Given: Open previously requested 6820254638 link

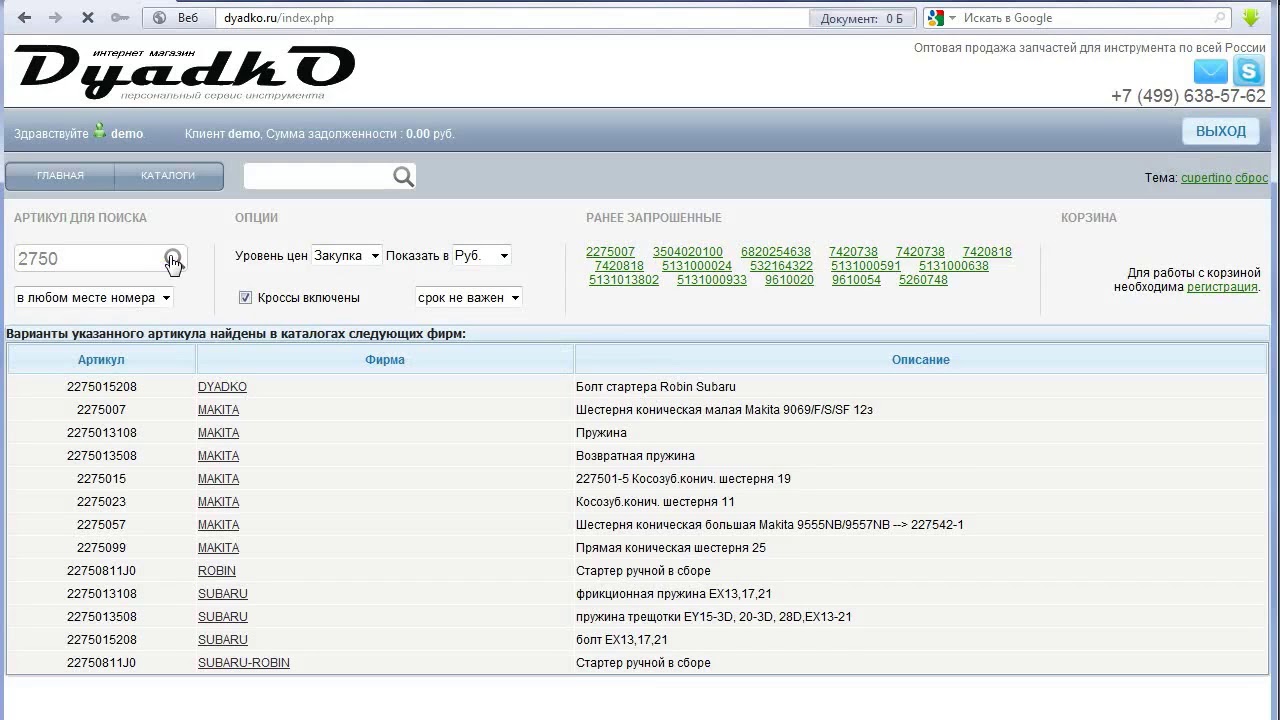Looking at the screenshot, I should point(776,252).
